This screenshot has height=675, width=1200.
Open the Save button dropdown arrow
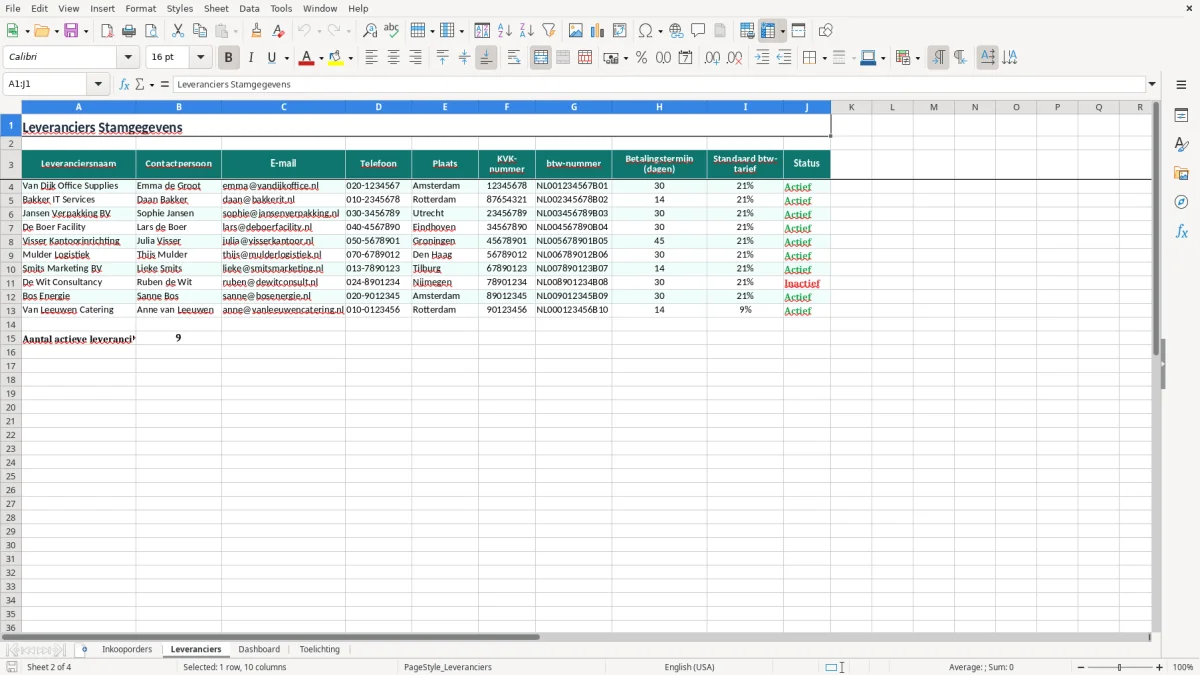coord(86,31)
